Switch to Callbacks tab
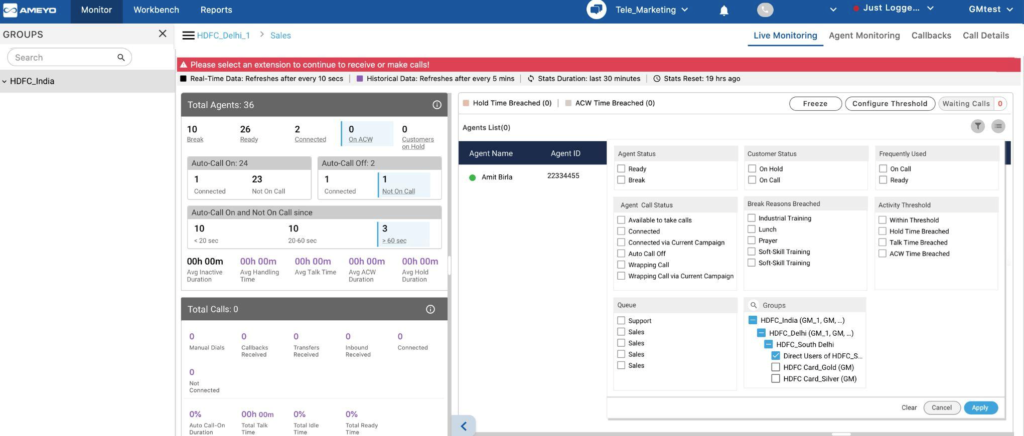Viewport: 1024px width, 436px height. click(x=931, y=36)
